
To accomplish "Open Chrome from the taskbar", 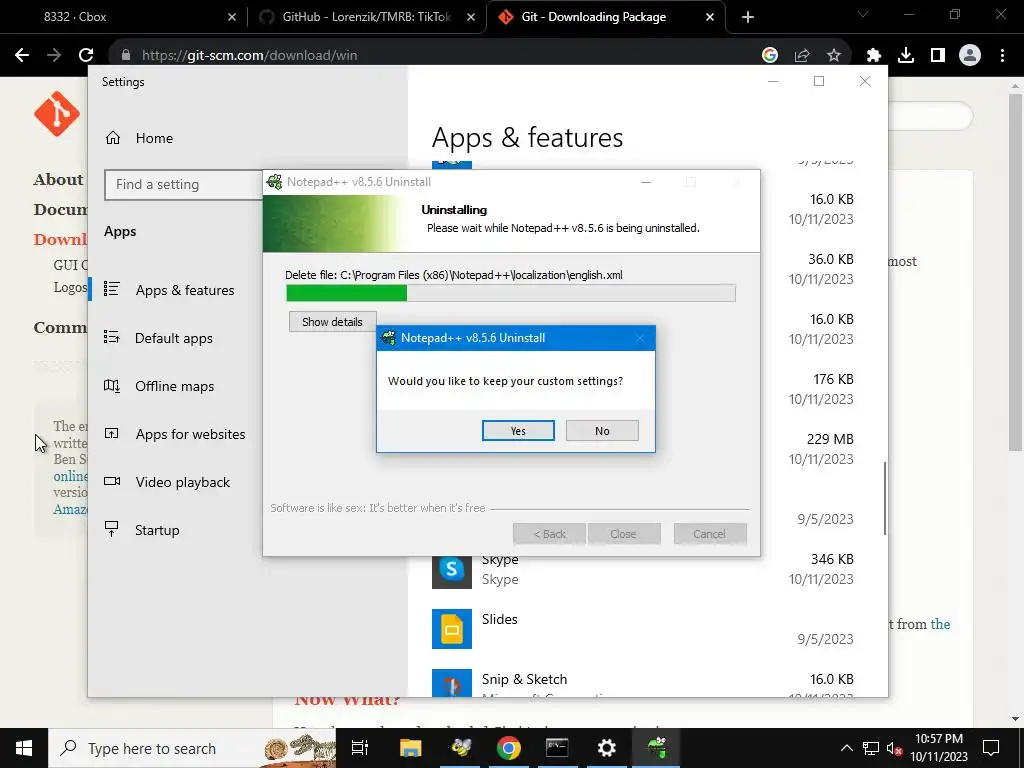I will click(509, 748).
